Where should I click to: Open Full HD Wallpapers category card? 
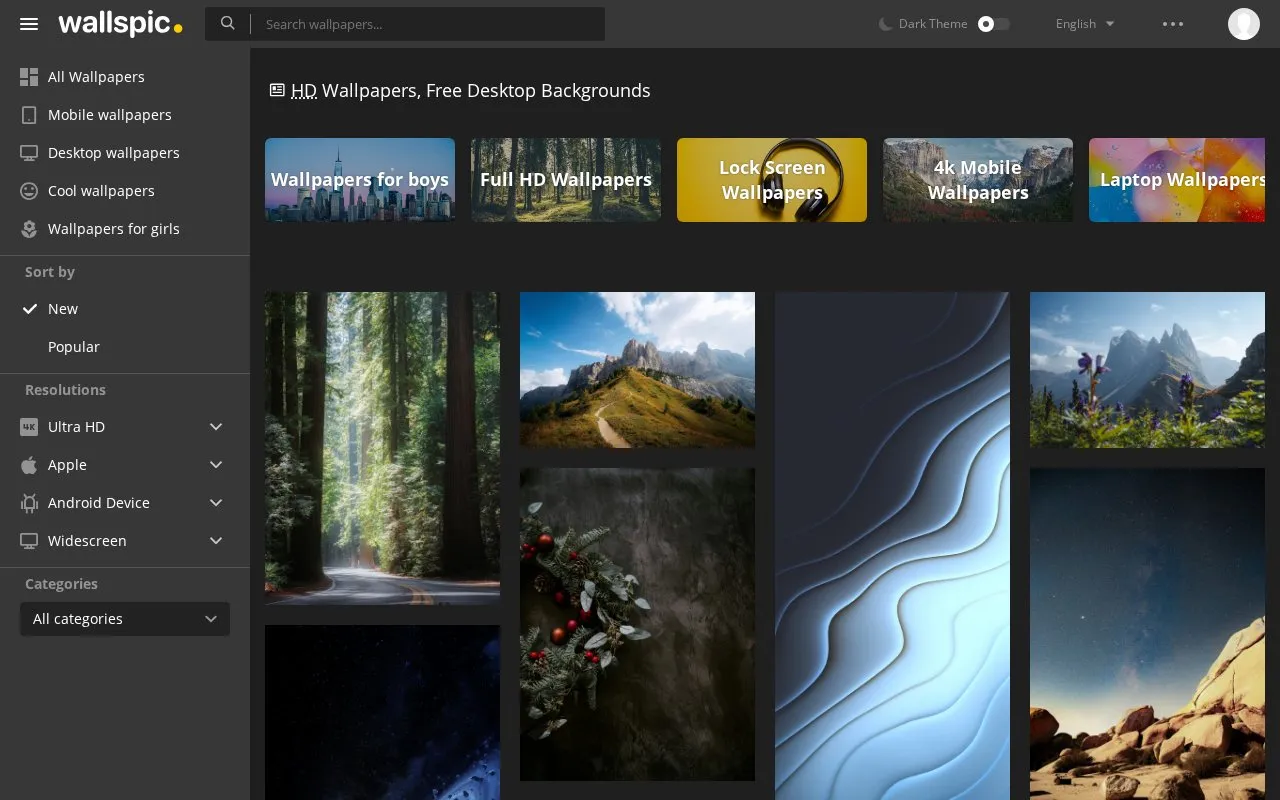566,180
